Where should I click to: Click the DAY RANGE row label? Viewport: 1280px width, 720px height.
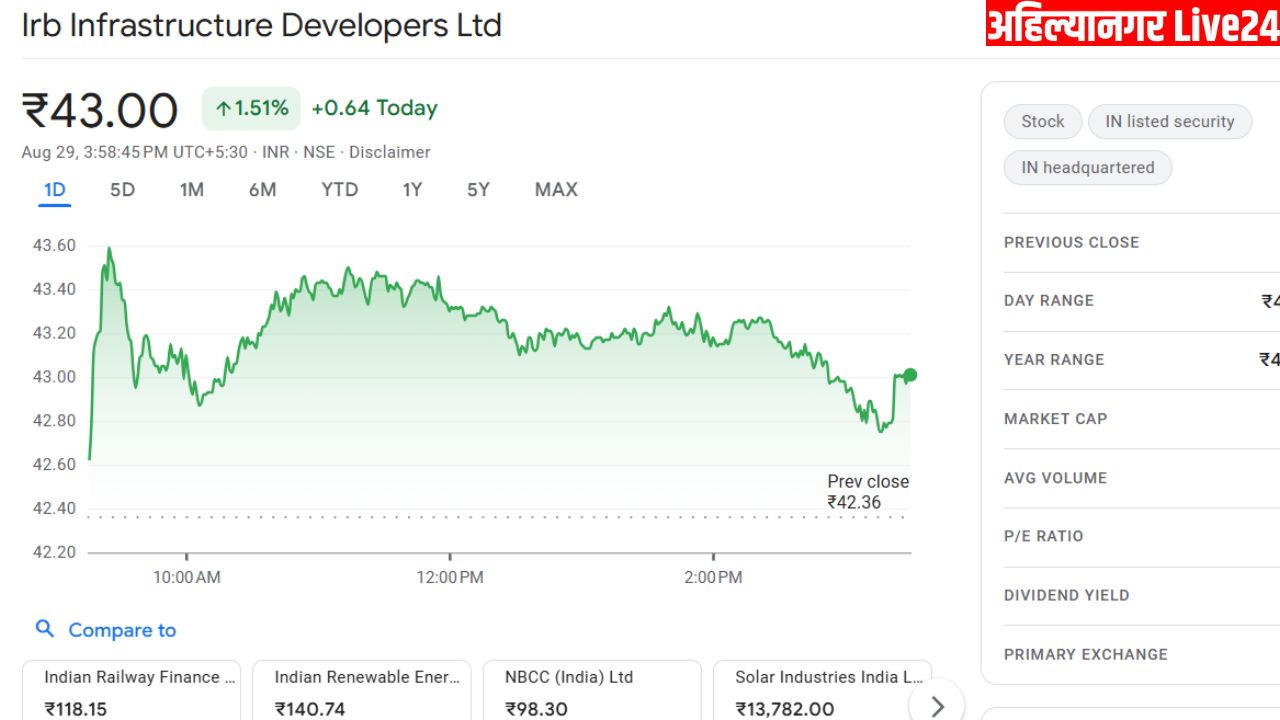click(x=1049, y=300)
